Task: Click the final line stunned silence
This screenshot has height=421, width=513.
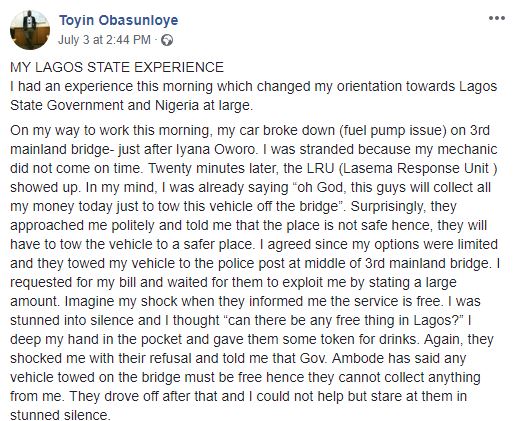Action: click(x=60, y=415)
